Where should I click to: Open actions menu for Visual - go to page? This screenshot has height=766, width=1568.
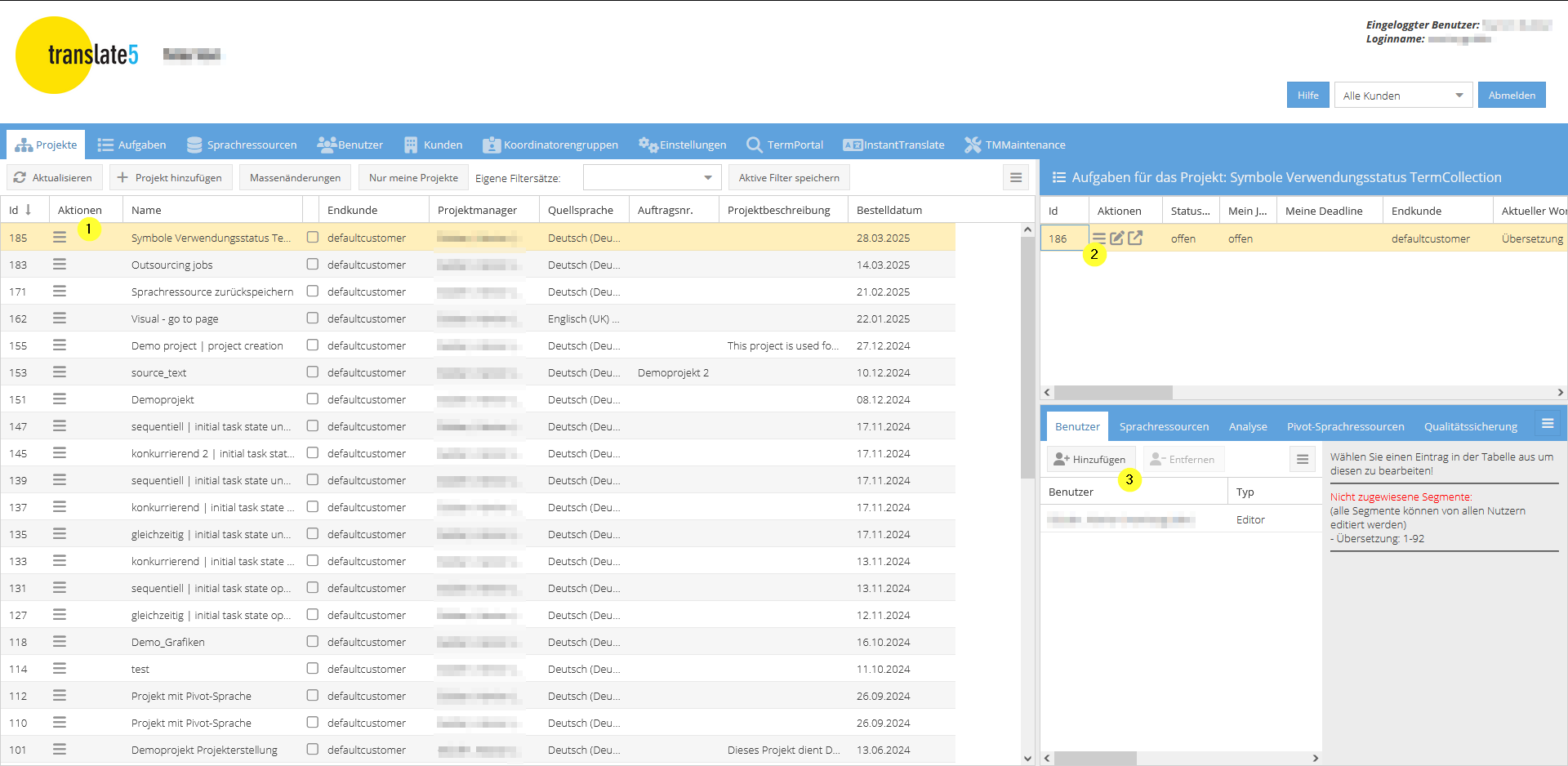60,318
